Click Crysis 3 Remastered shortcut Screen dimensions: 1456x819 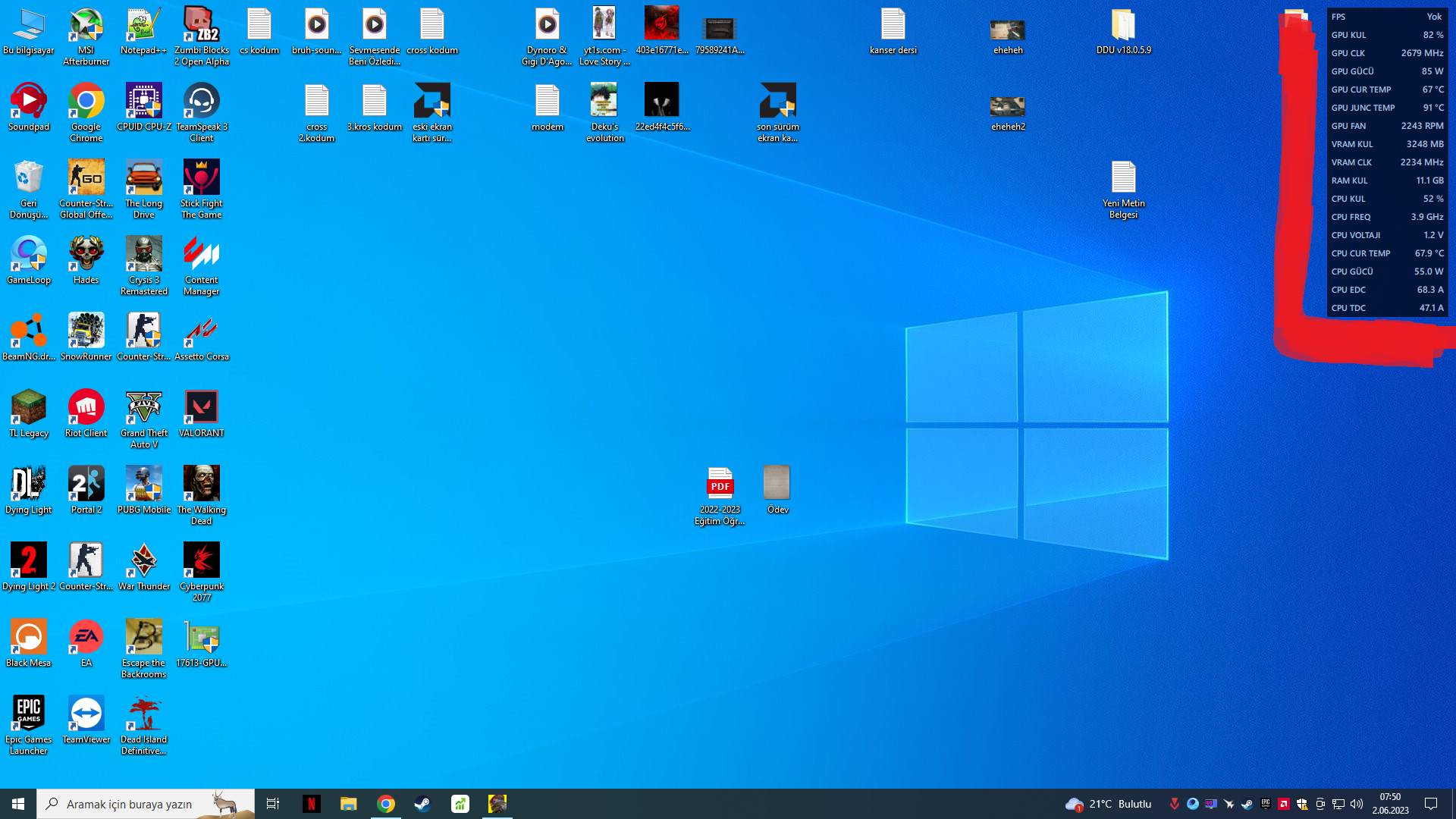coord(144,265)
